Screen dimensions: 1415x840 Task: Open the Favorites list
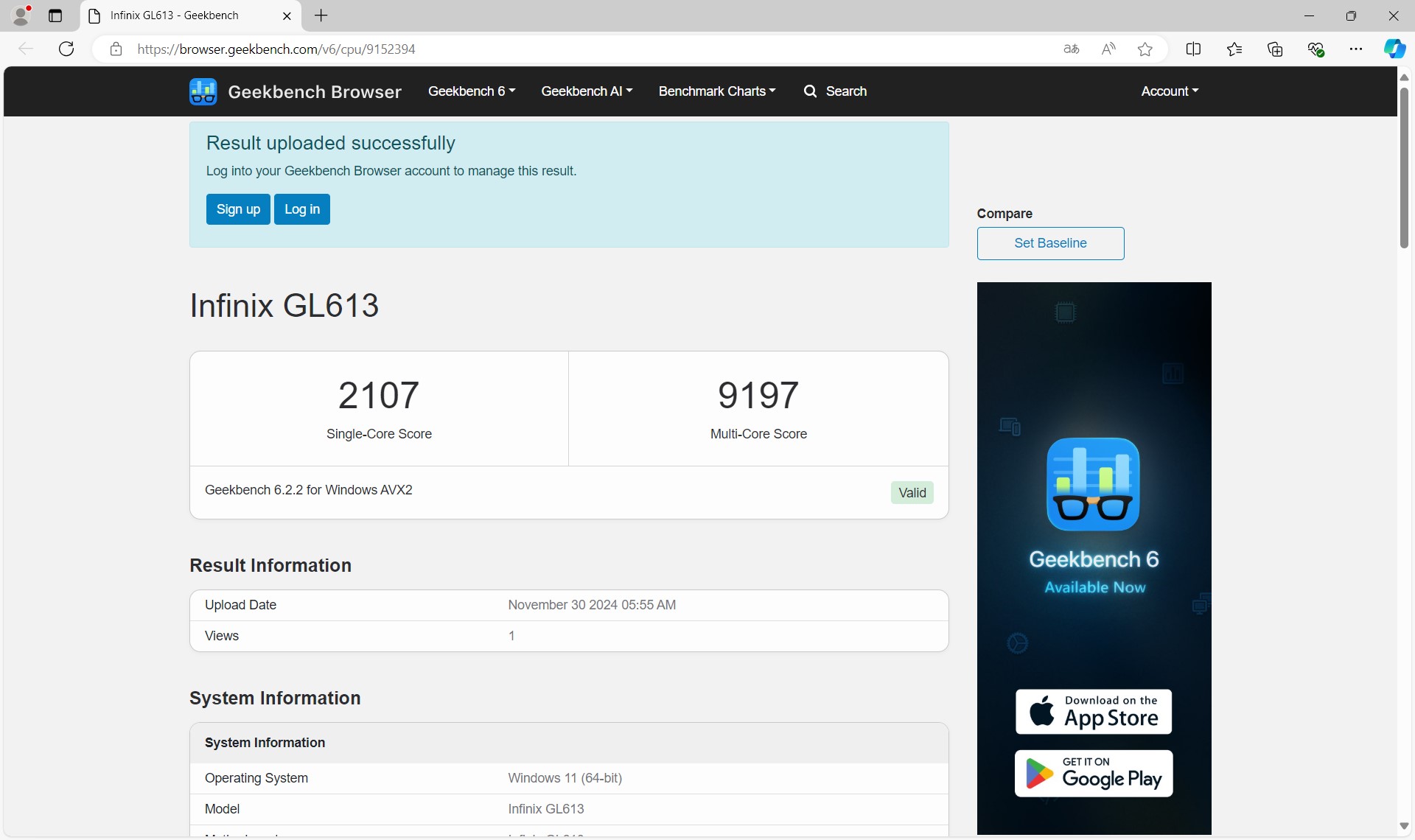coord(1234,49)
